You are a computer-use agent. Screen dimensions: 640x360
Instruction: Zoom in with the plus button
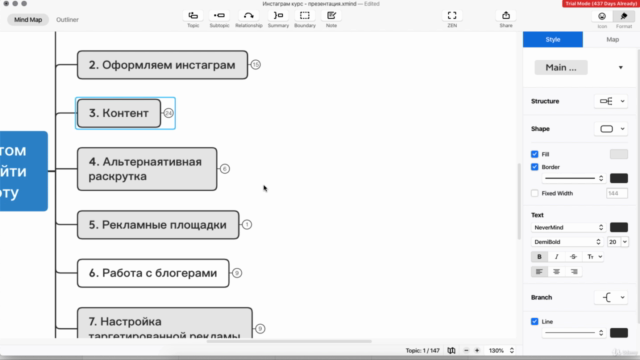pyautogui.click(x=477, y=351)
